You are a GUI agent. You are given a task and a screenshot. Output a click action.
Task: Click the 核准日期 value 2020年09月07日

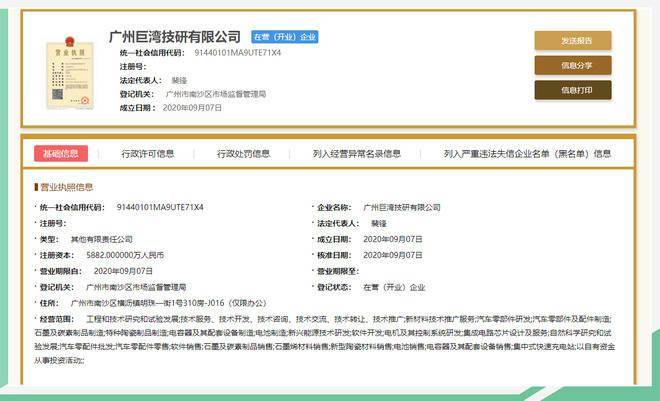[x=393, y=255]
